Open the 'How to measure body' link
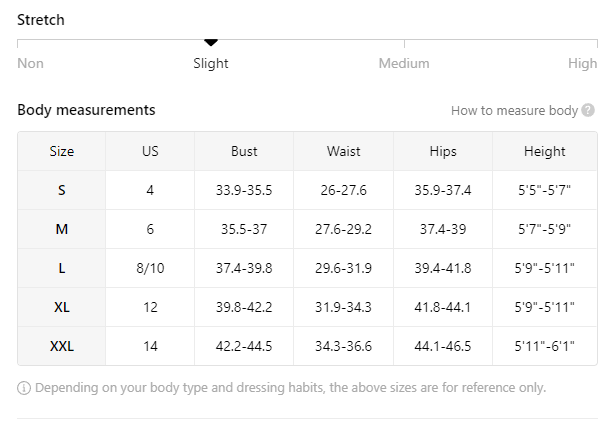The height and width of the screenshot is (430, 616). [514, 111]
